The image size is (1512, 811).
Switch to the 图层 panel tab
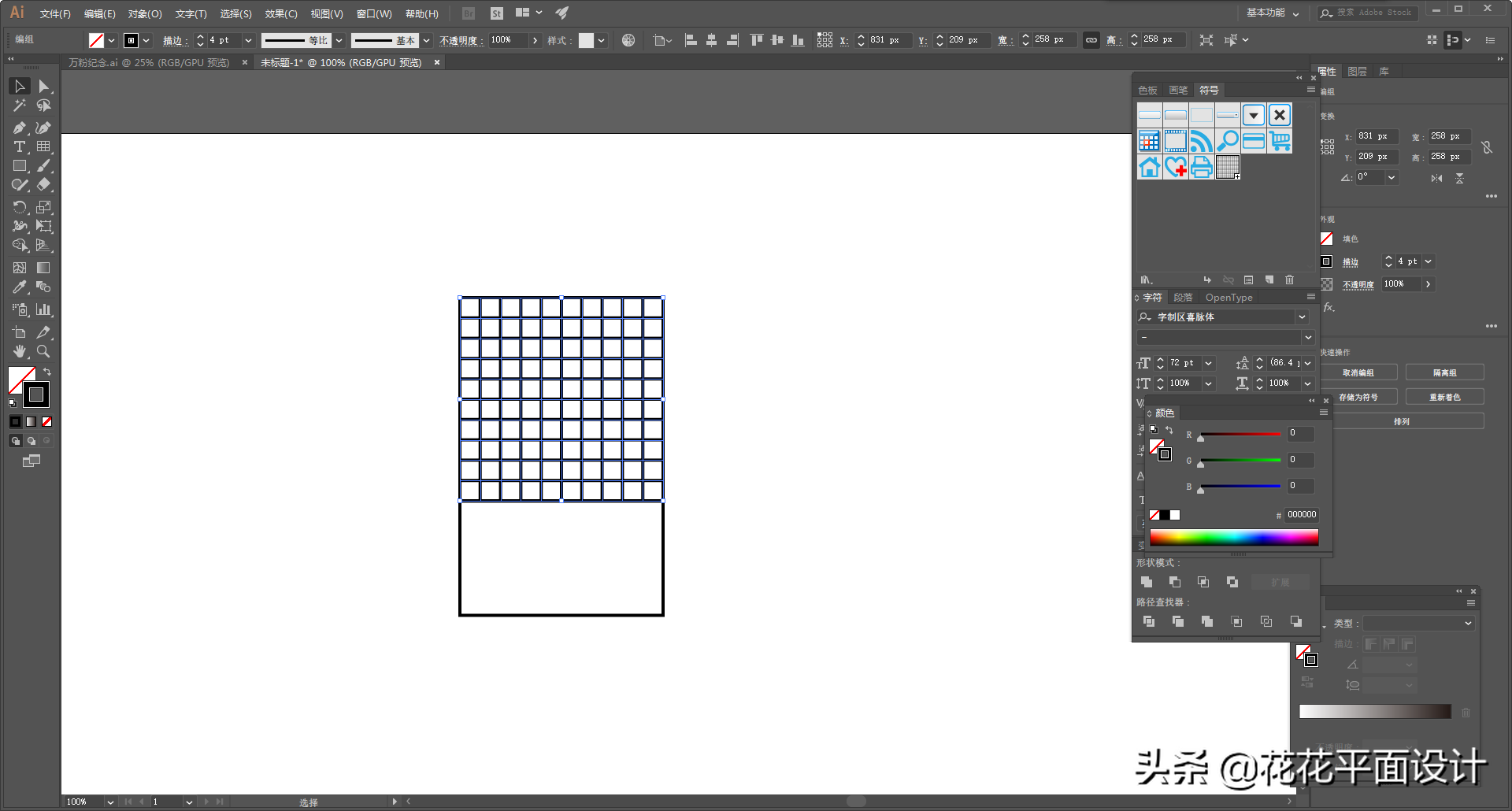tap(1358, 72)
